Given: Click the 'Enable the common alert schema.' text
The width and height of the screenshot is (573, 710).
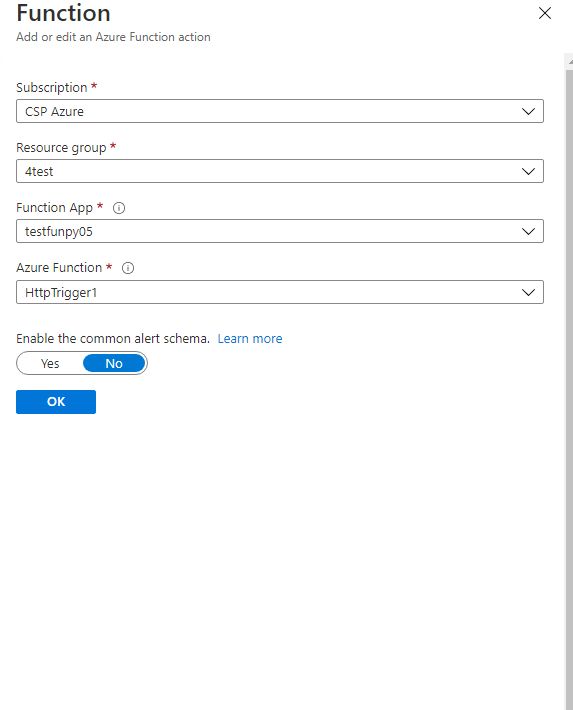Looking at the screenshot, I should [113, 339].
